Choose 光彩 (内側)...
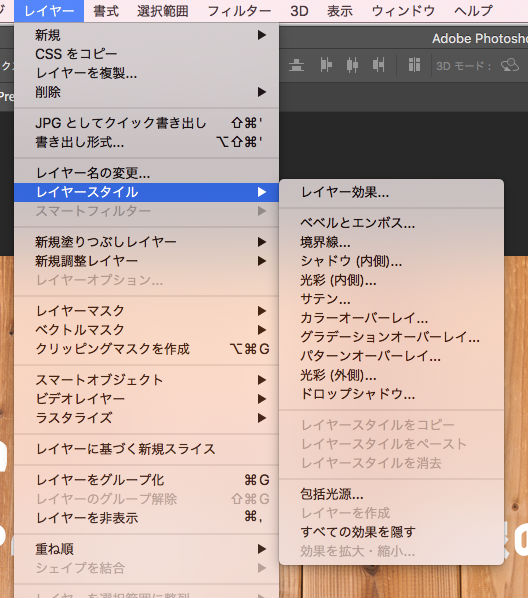Image resolution: width=528 pixels, height=598 pixels. click(x=391, y=280)
